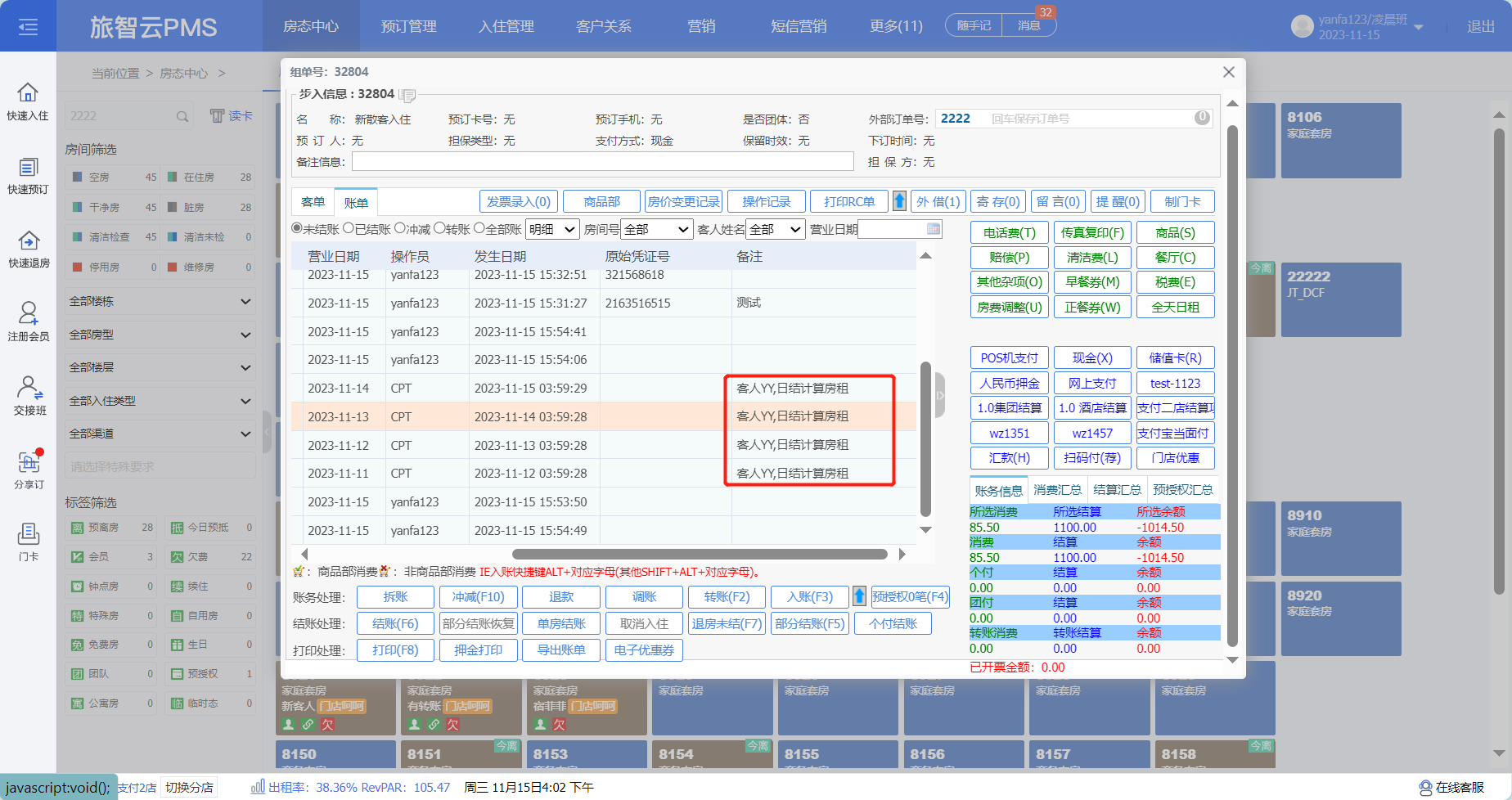Open 快速预订 sidebar icon
Screen dimensions: 1512x800
tap(28, 175)
